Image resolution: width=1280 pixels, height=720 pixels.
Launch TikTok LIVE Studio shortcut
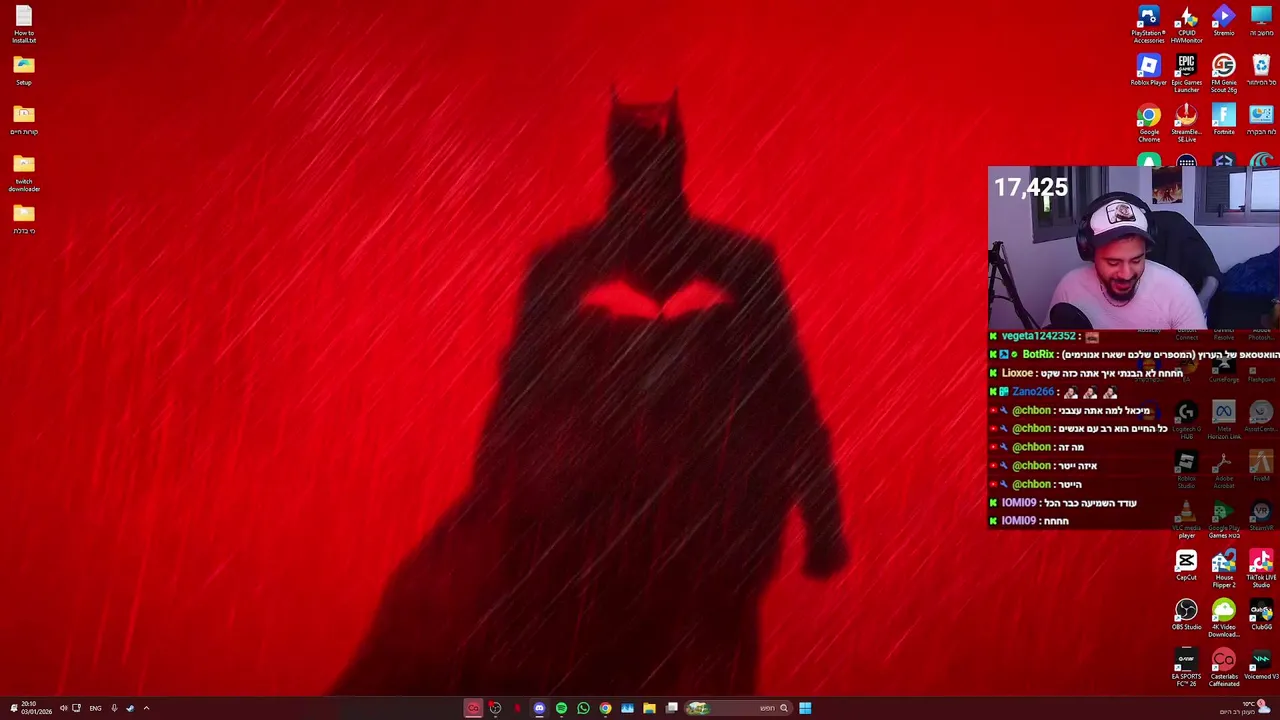(1261, 569)
